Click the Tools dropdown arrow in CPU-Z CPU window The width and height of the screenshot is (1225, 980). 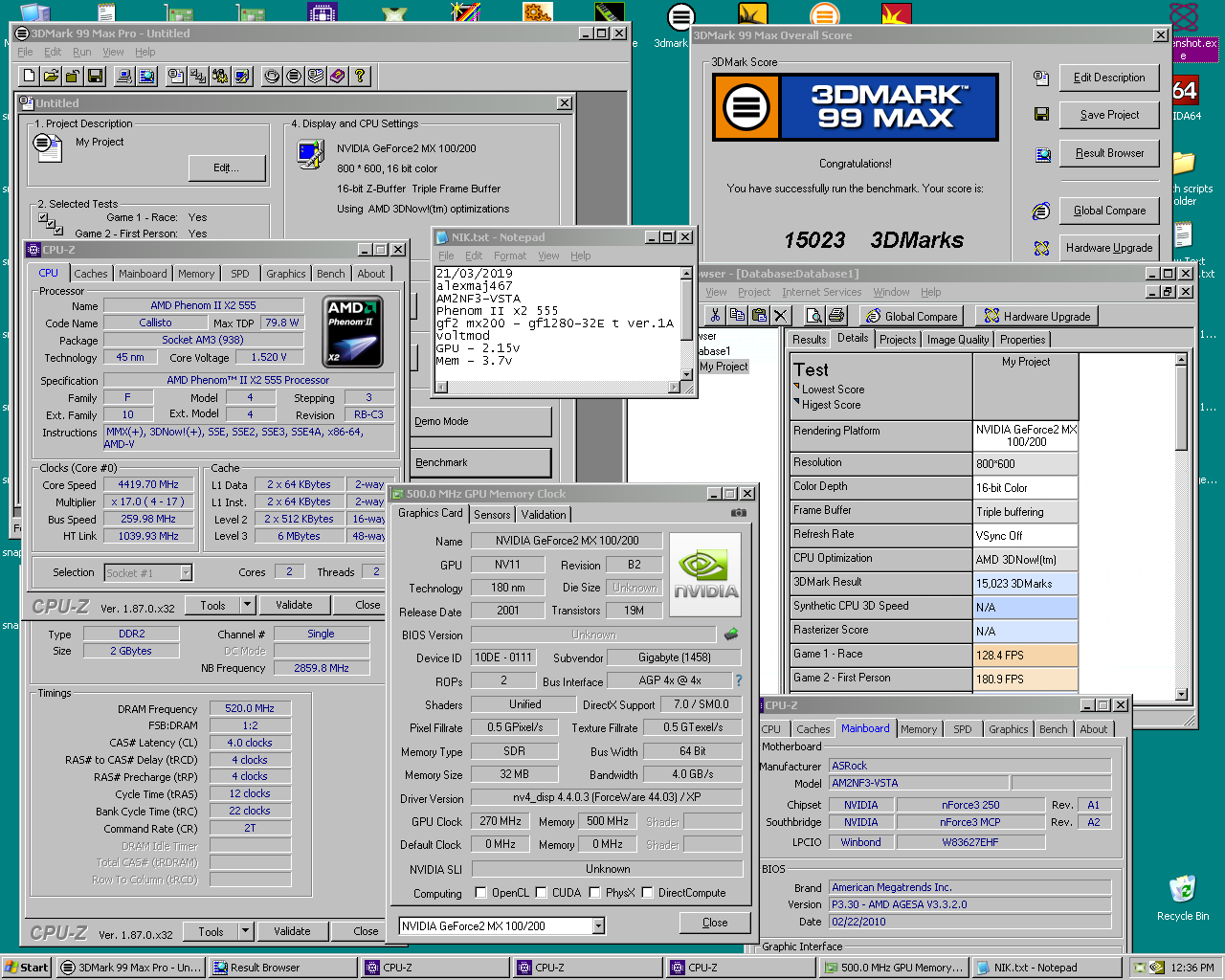pyautogui.click(x=247, y=605)
